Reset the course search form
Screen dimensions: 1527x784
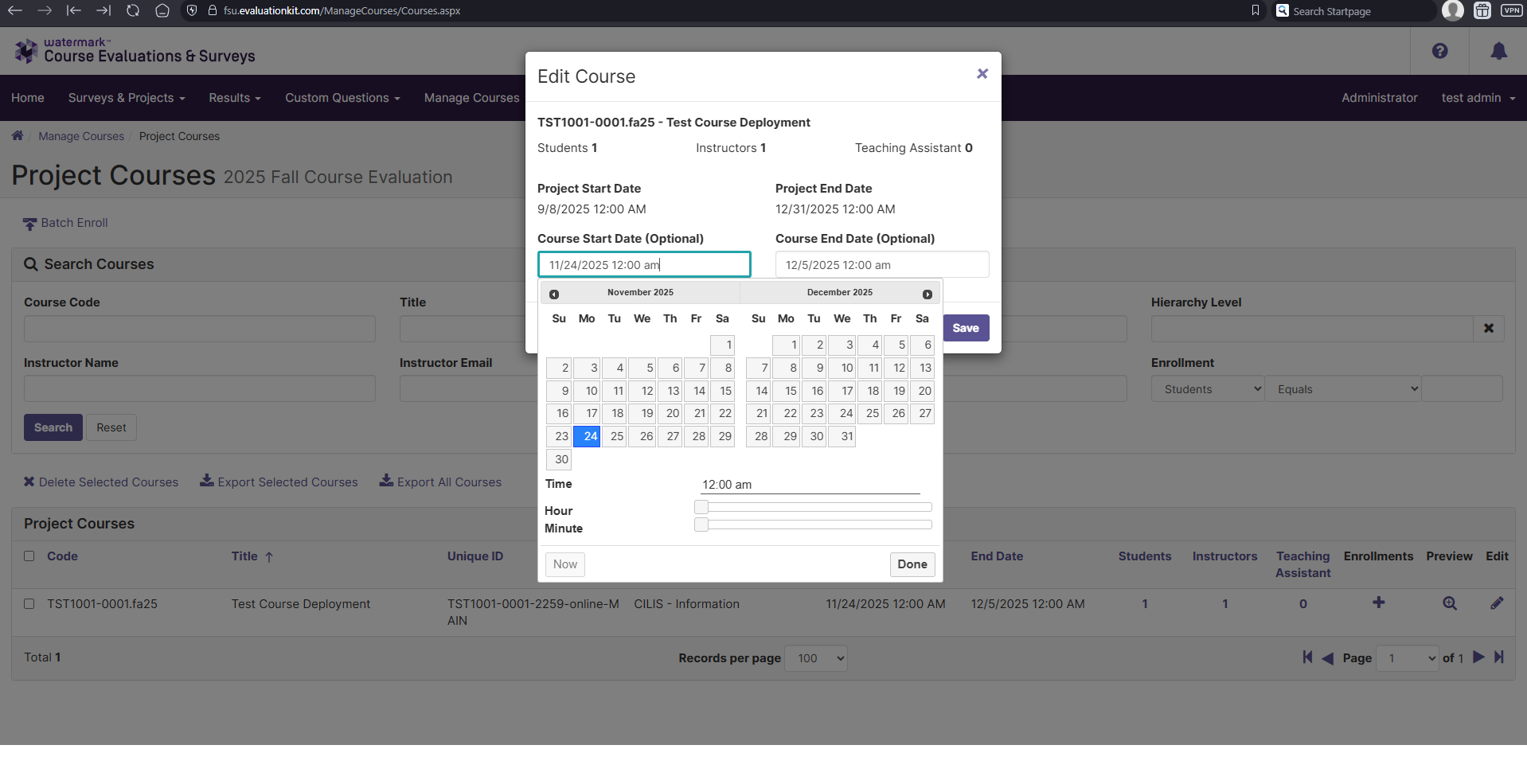pyautogui.click(x=111, y=427)
